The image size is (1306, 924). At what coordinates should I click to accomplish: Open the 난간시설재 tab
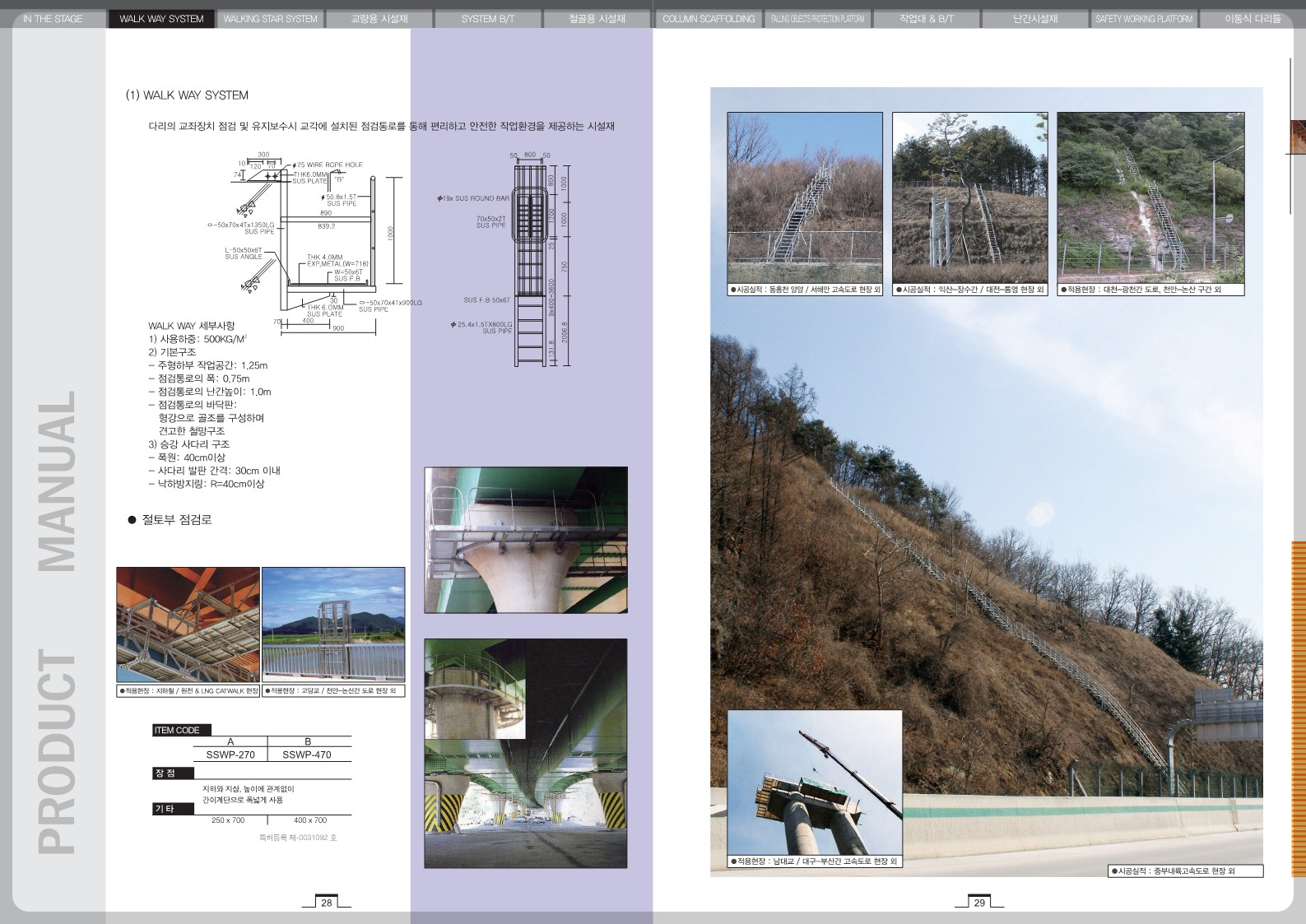[x=1035, y=19]
